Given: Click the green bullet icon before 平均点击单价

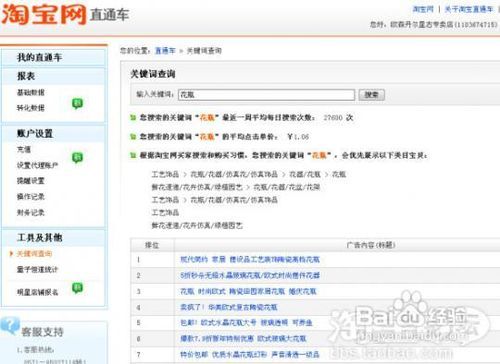Looking at the screenshot, I should (x=133, y=137).
